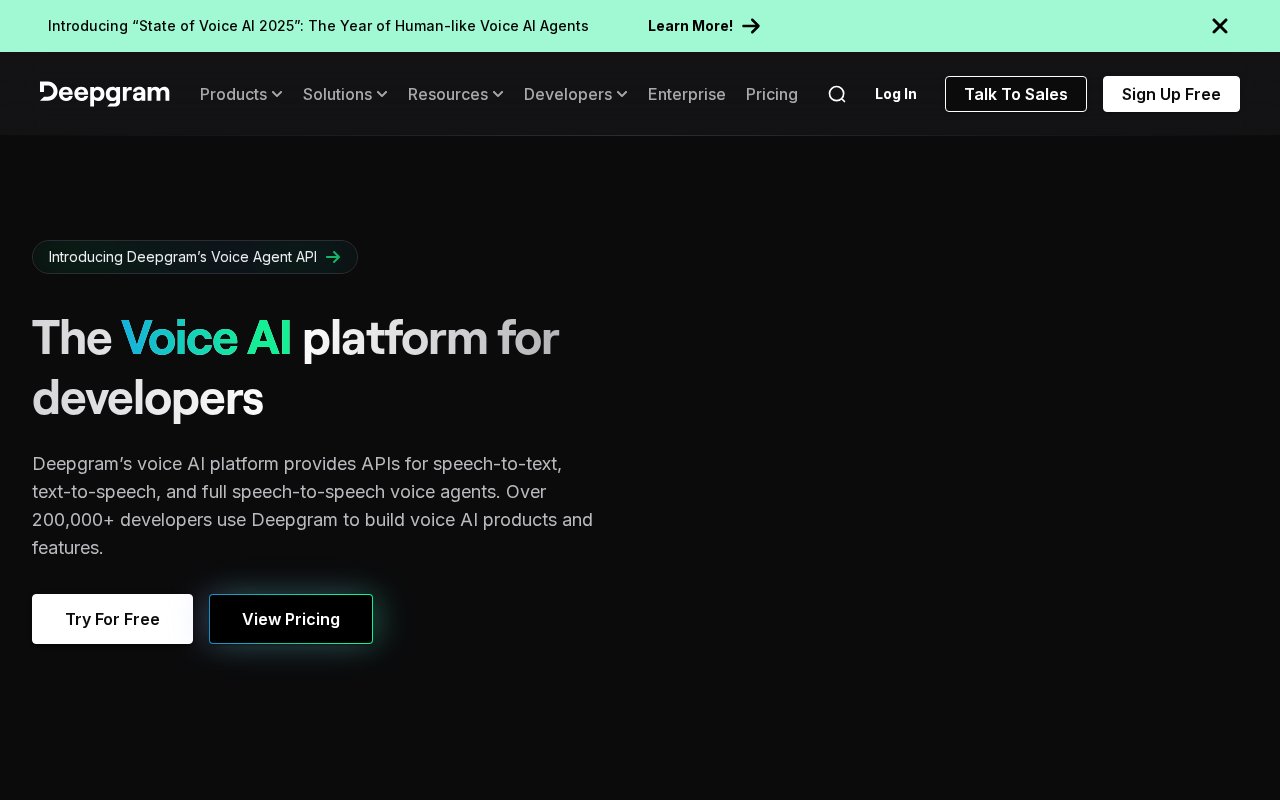This screenshot has width=1280, height=800.
Task: Click the Log In link
Action: (896, 94)
